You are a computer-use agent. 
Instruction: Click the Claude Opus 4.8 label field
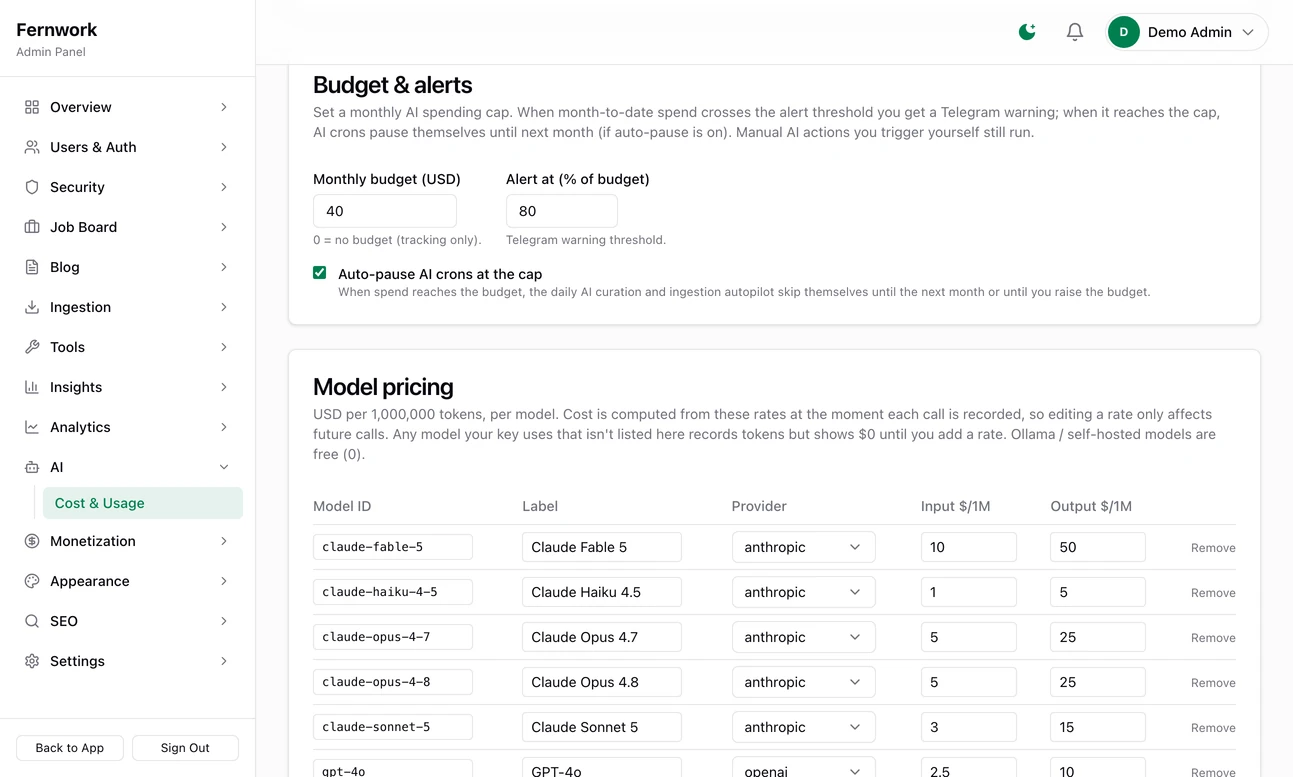click(x=602, y=682)
